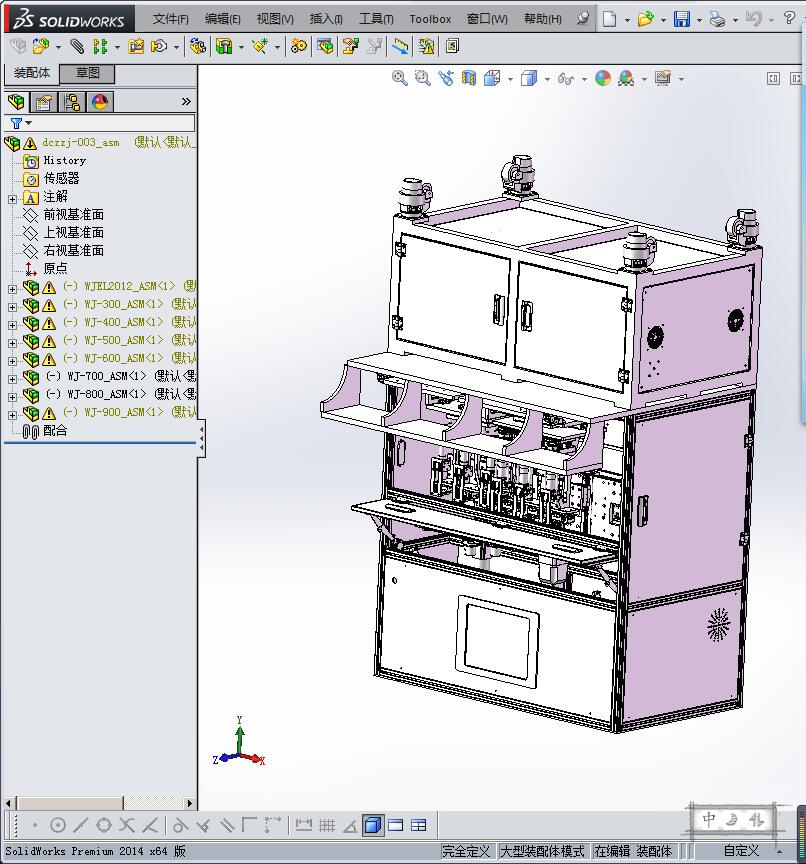Open the 工具(T) menu
This screenshot has width=806, height=864.
[376, 19]
